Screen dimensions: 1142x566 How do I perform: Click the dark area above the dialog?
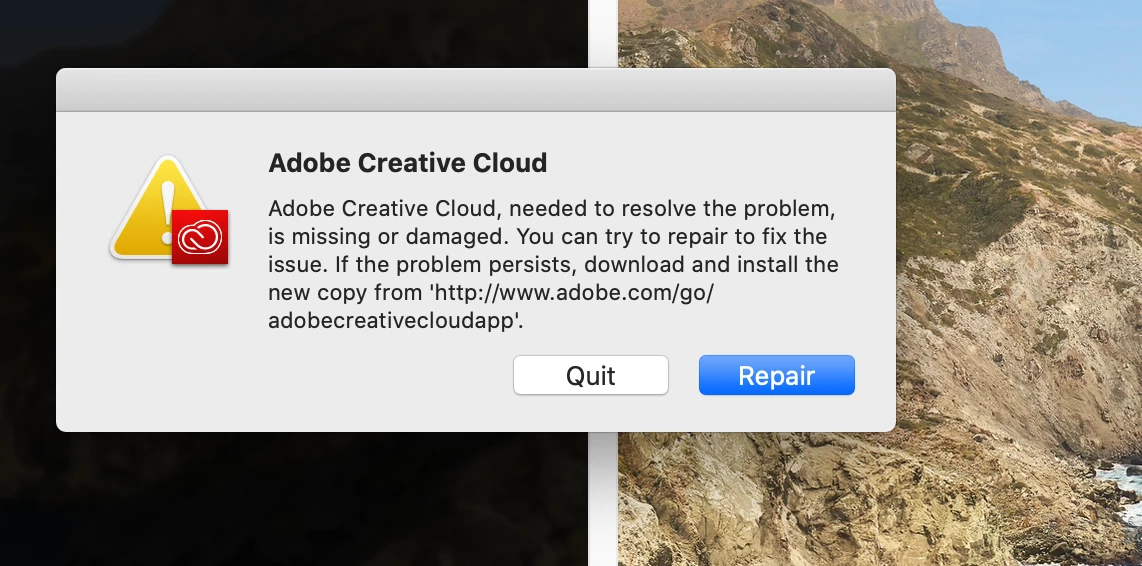click(x=291, y=33)
